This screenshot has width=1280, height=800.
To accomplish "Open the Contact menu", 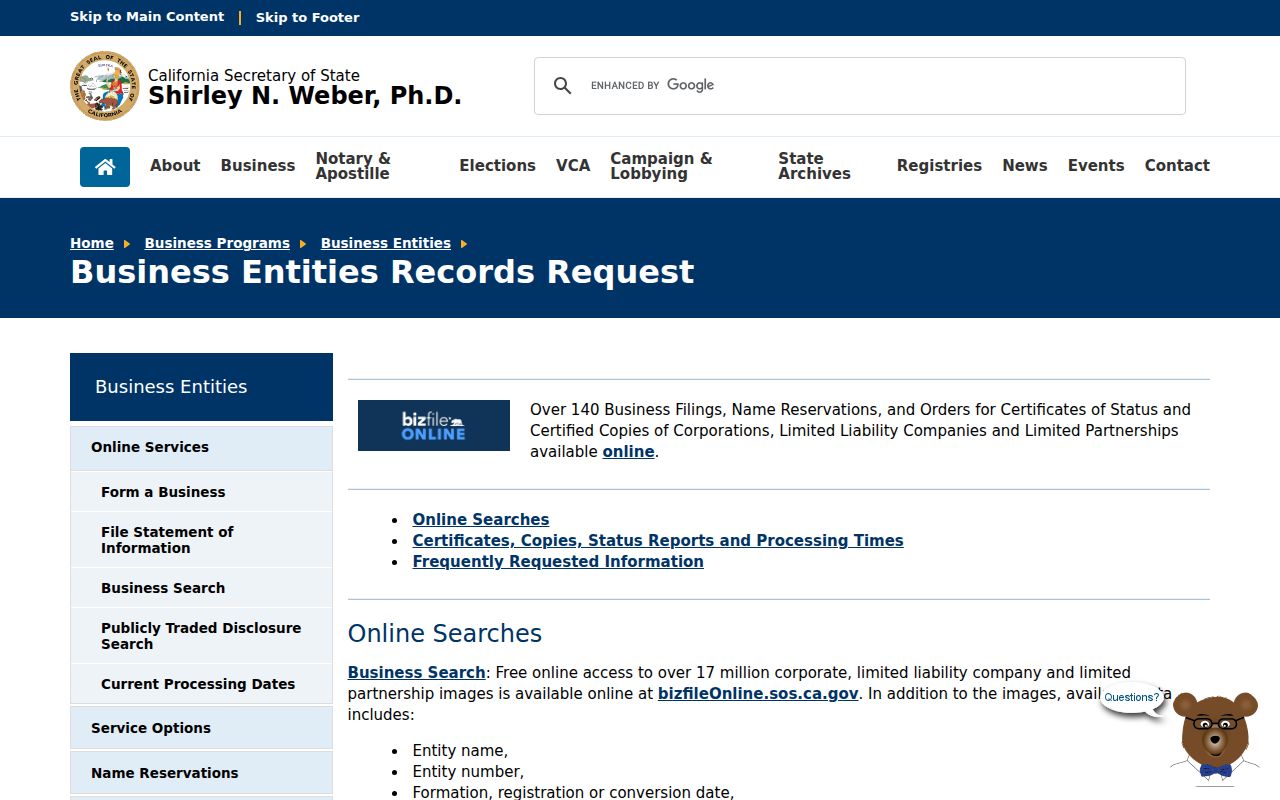I will [1177, 166].
